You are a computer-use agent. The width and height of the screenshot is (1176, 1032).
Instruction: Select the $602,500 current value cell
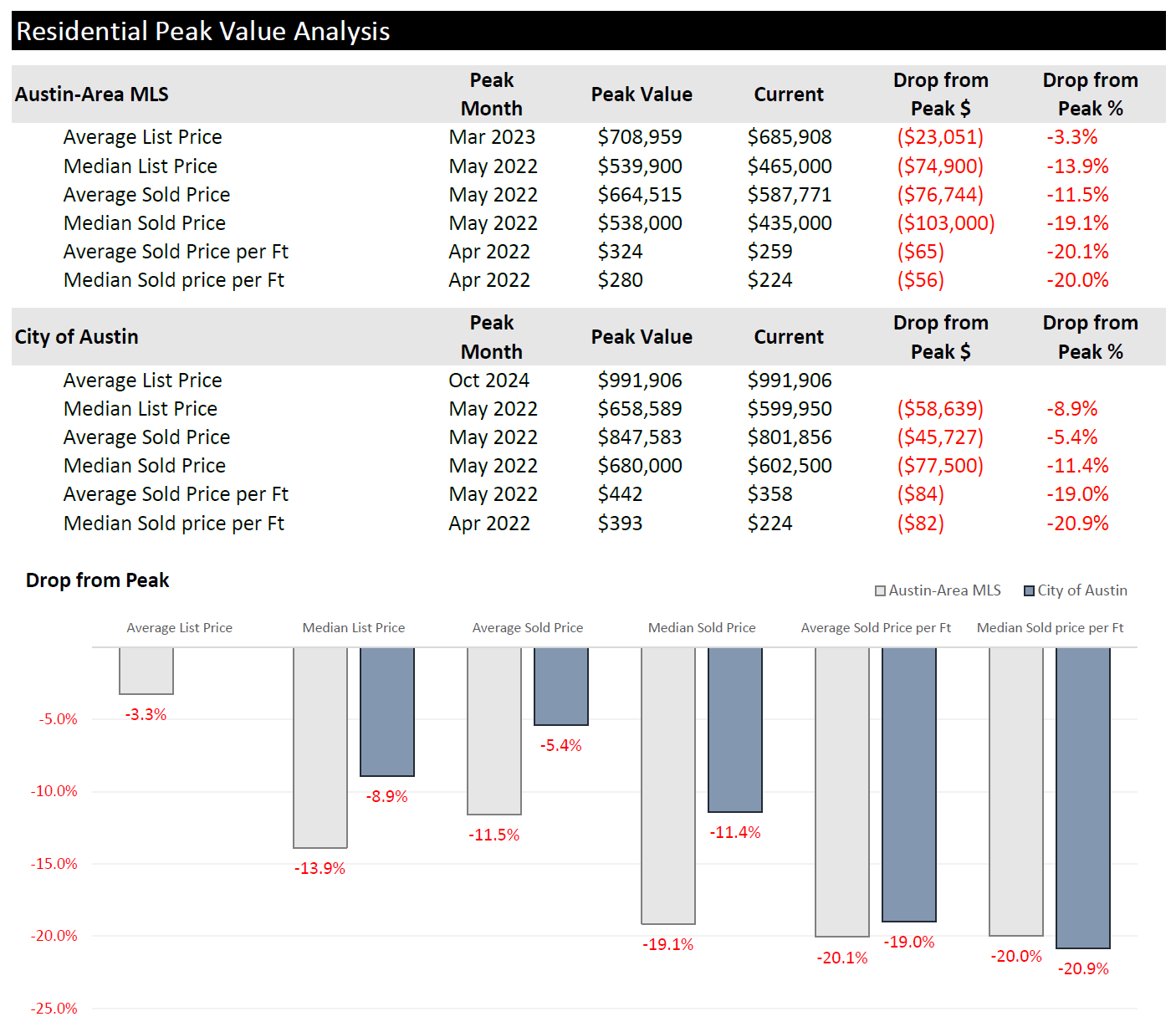point(790,466)
